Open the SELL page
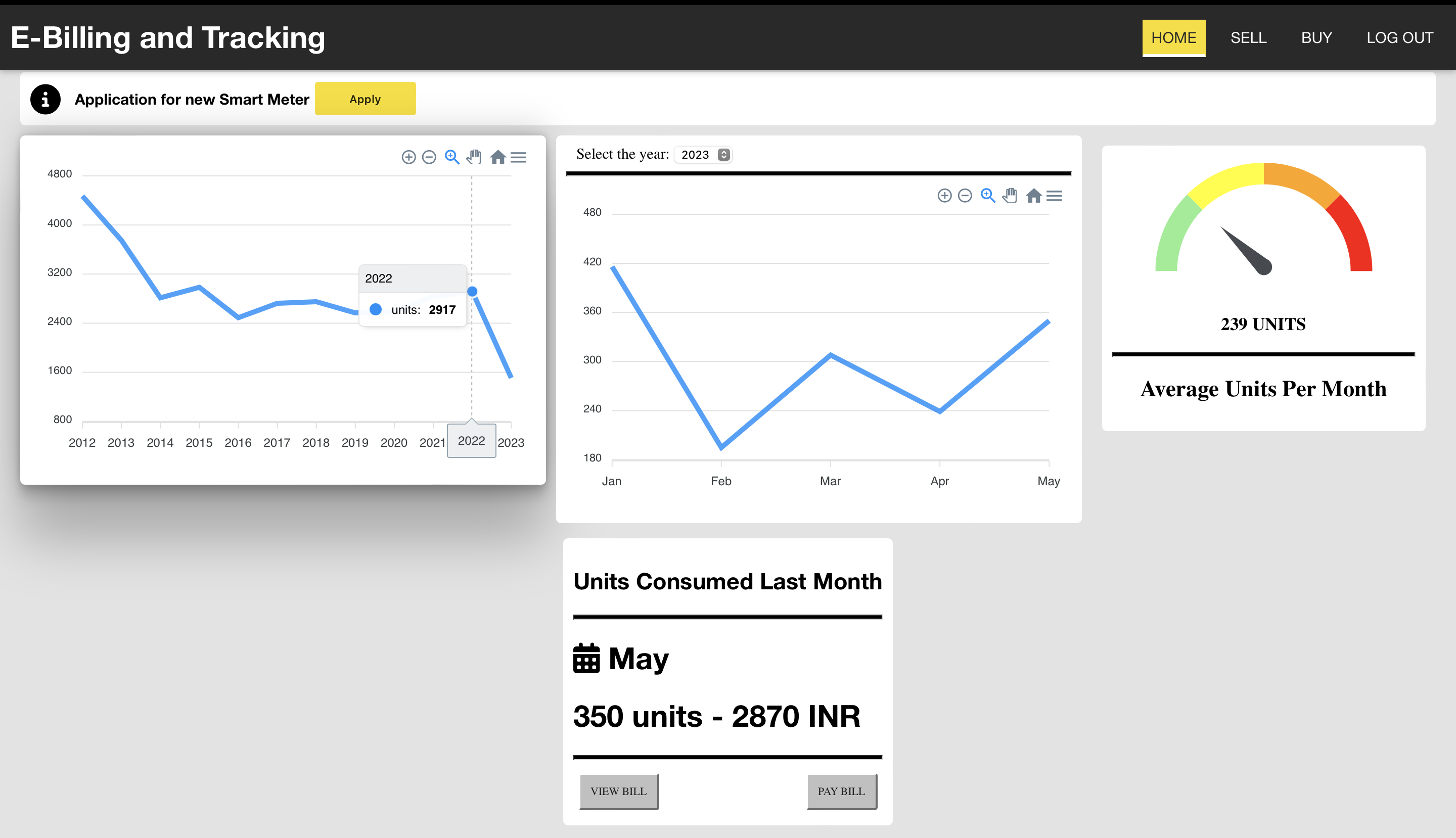1456x838 pixels. click(1248, 38)
